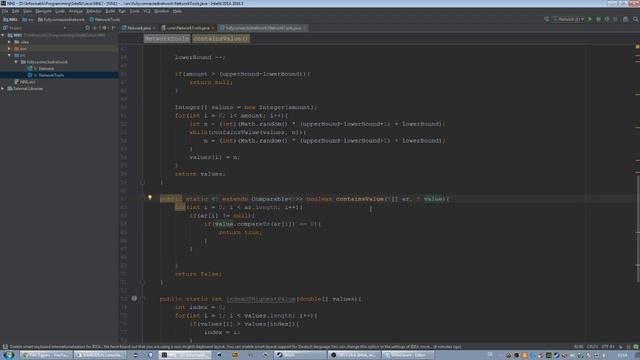Screen dimensions: 640x360
Task: Open the Edit menu
Action: click(x=16, y=11)
